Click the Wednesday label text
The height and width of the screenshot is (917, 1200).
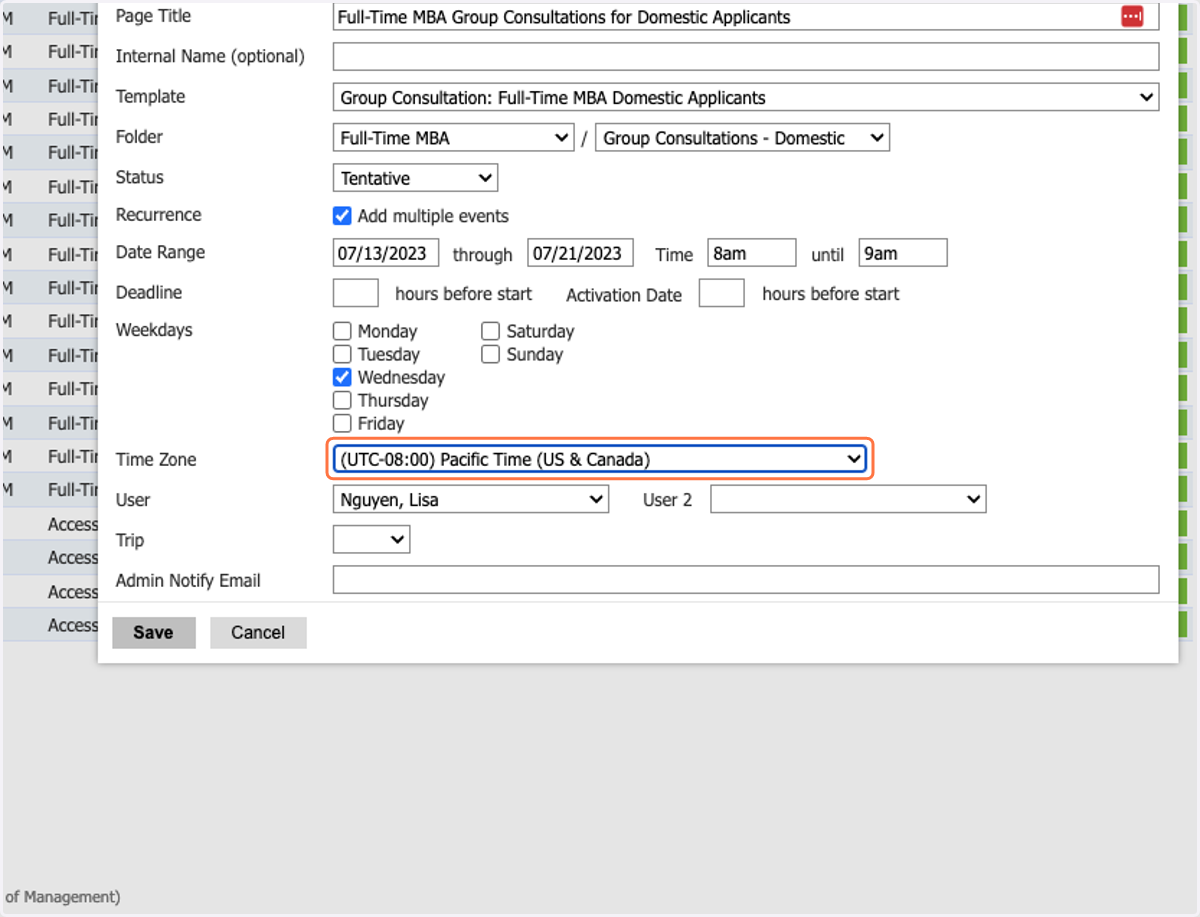pos(401,377)
